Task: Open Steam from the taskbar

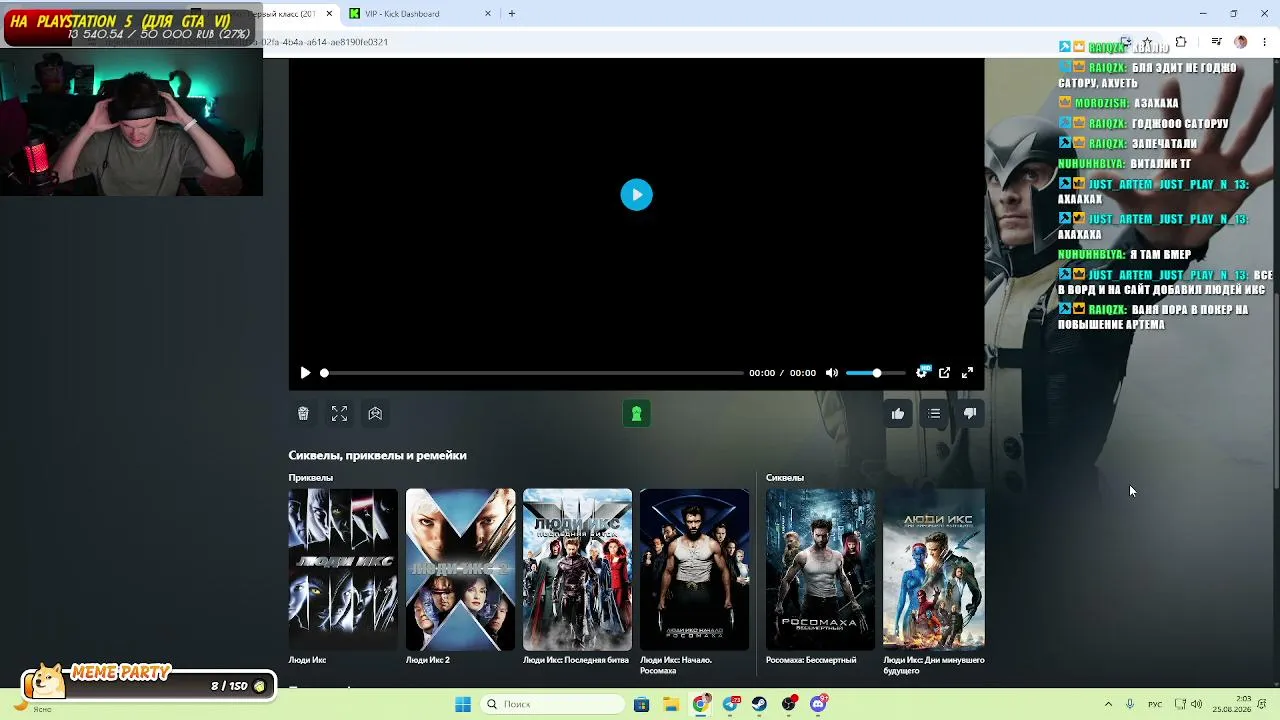Action: tap(759, 704)
